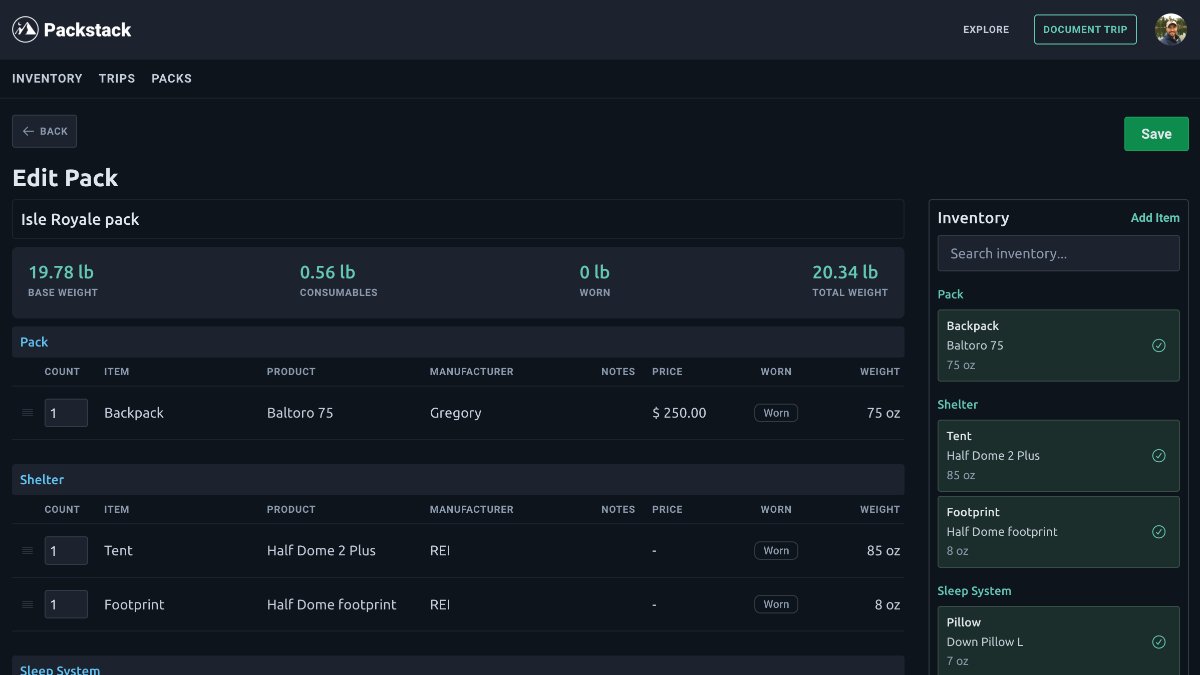Click the Edit Pack page heading
1200x675 pixels.
pos(65,178)
